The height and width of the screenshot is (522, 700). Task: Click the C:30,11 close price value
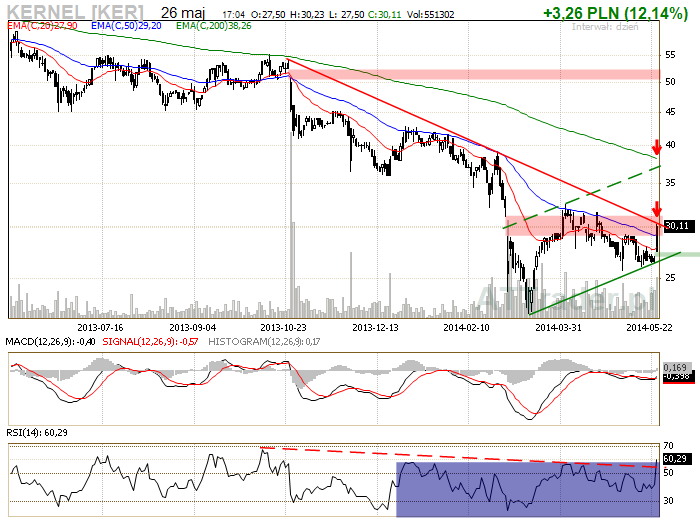[x=384, y=15]
